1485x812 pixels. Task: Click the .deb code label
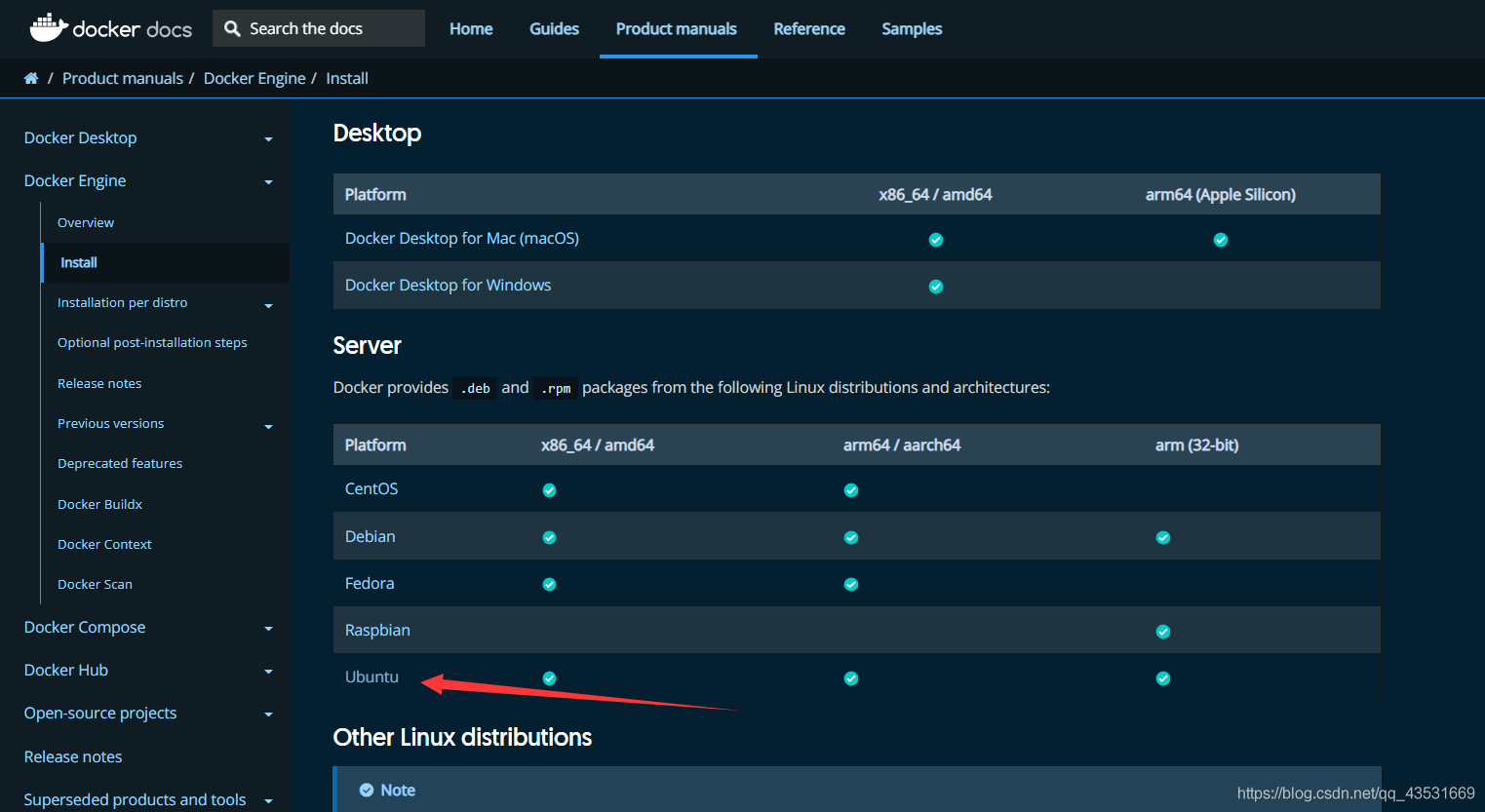[x=476, y=388]
